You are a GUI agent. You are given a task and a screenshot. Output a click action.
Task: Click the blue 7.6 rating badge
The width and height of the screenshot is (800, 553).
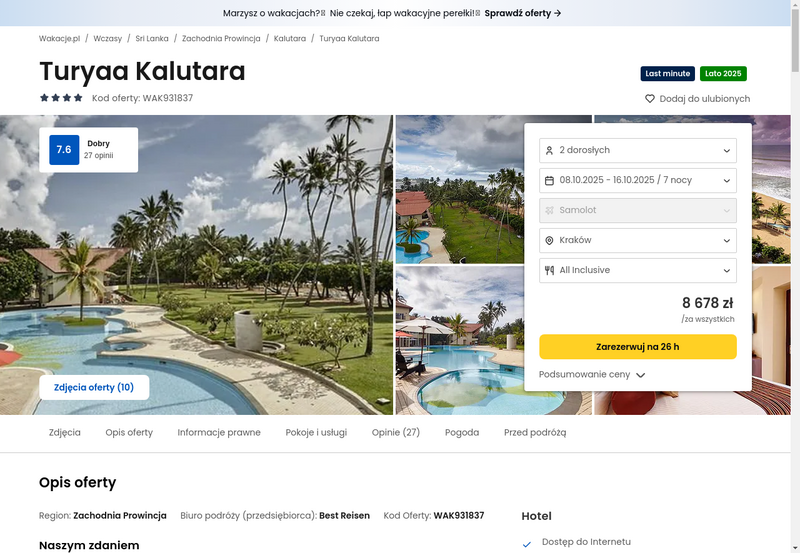[x=64, y=149]
